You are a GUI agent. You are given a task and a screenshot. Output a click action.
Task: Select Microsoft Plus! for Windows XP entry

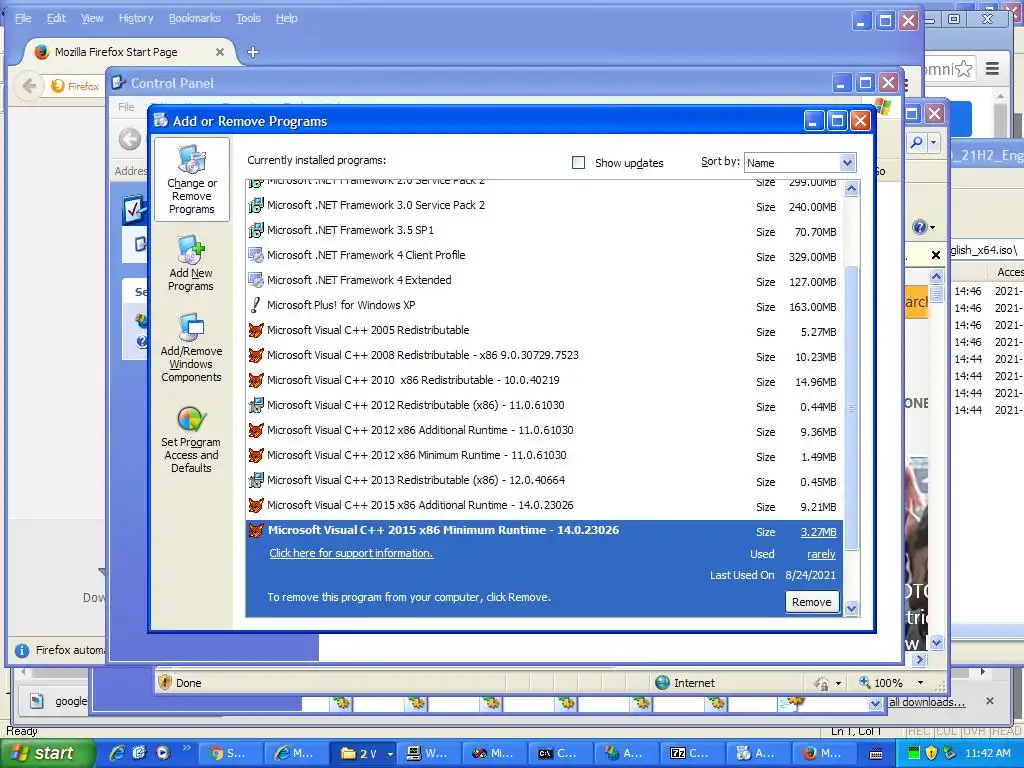pyautogui.click(x=544, y=306)
